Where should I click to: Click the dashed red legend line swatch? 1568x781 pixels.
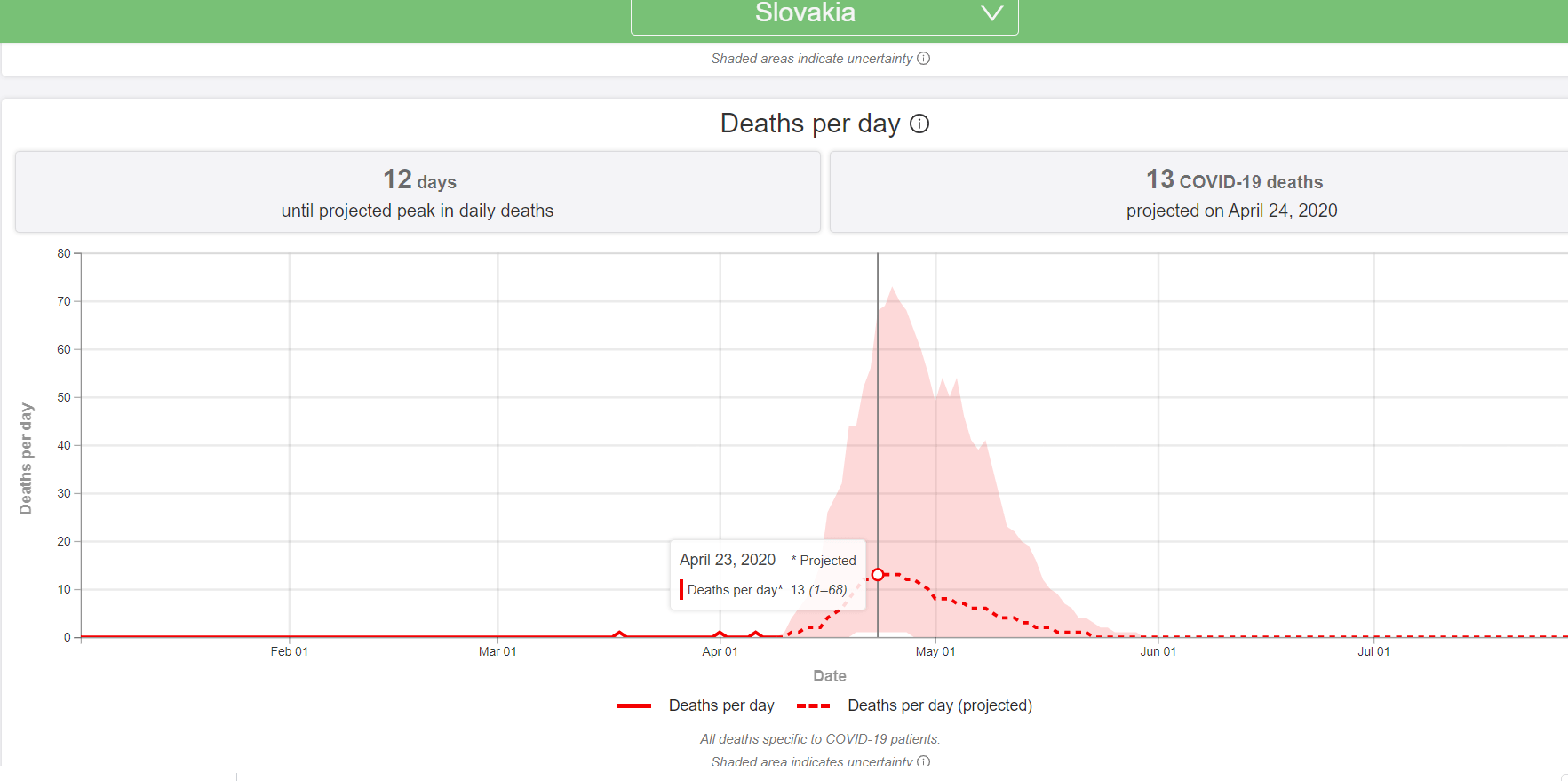[813, 705]
